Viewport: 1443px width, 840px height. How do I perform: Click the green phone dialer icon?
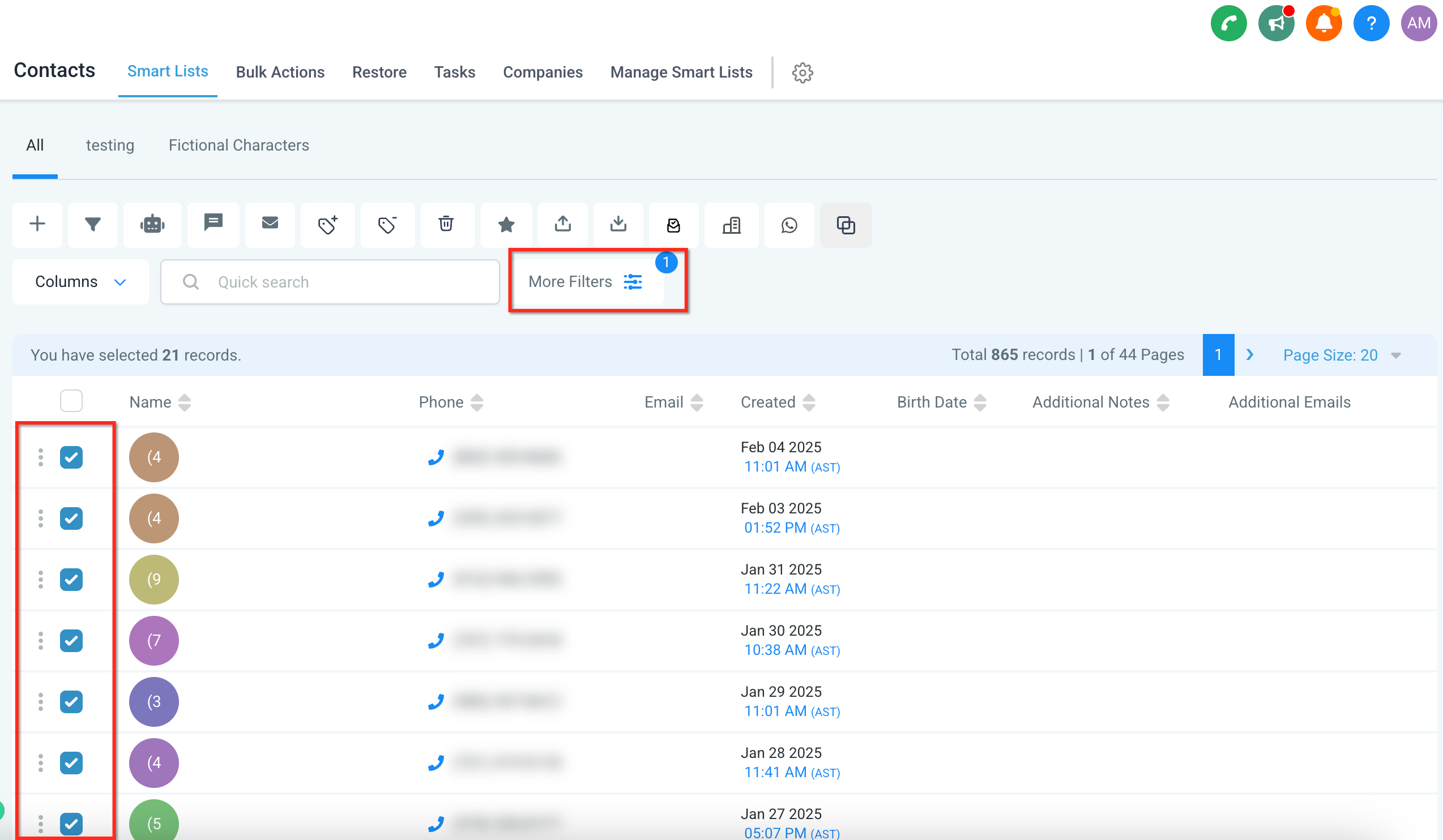(1228, 23)
